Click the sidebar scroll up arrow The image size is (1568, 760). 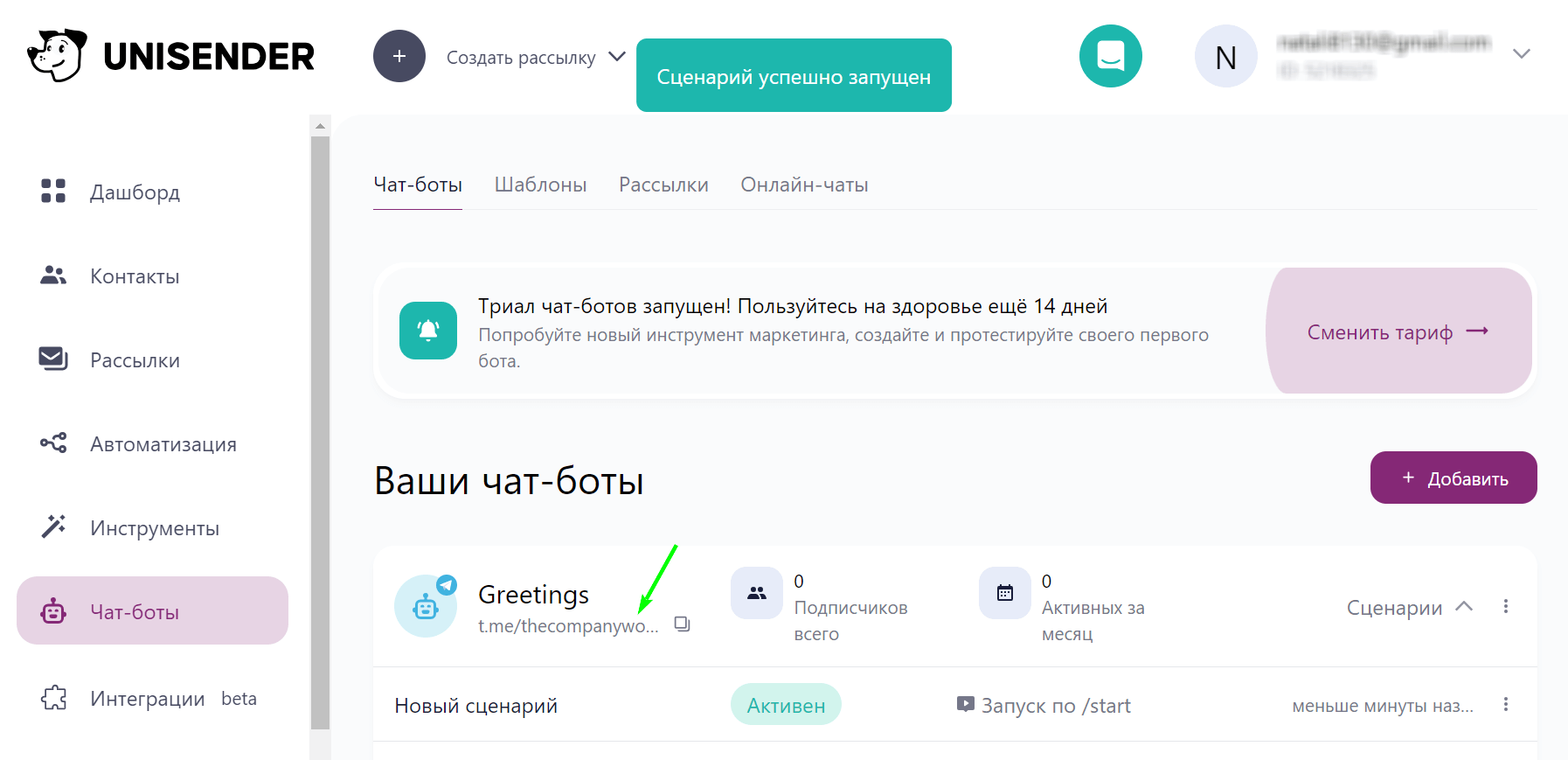tap(320, 126)
